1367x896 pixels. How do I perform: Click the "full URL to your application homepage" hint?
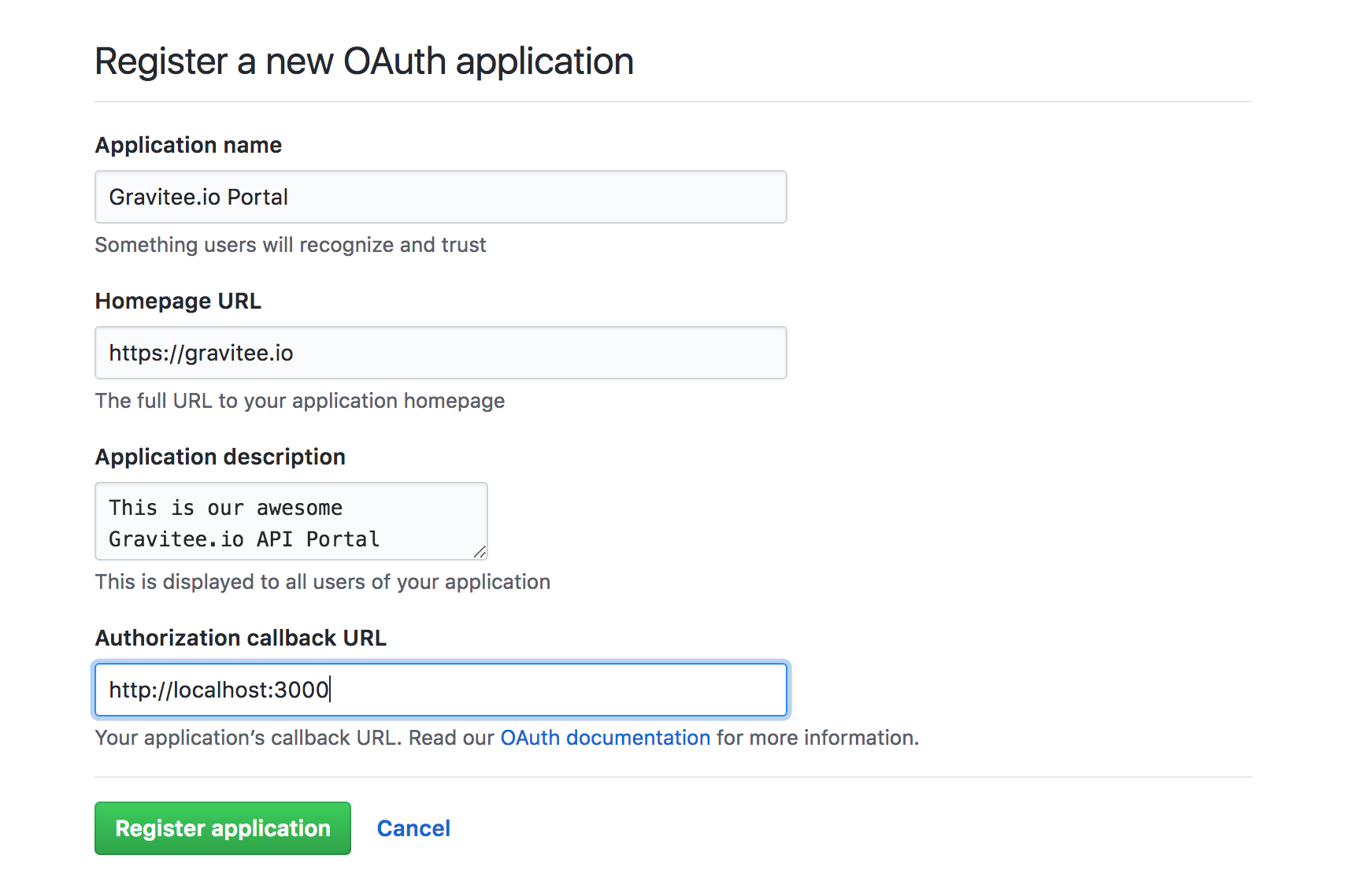pos(299,401)
